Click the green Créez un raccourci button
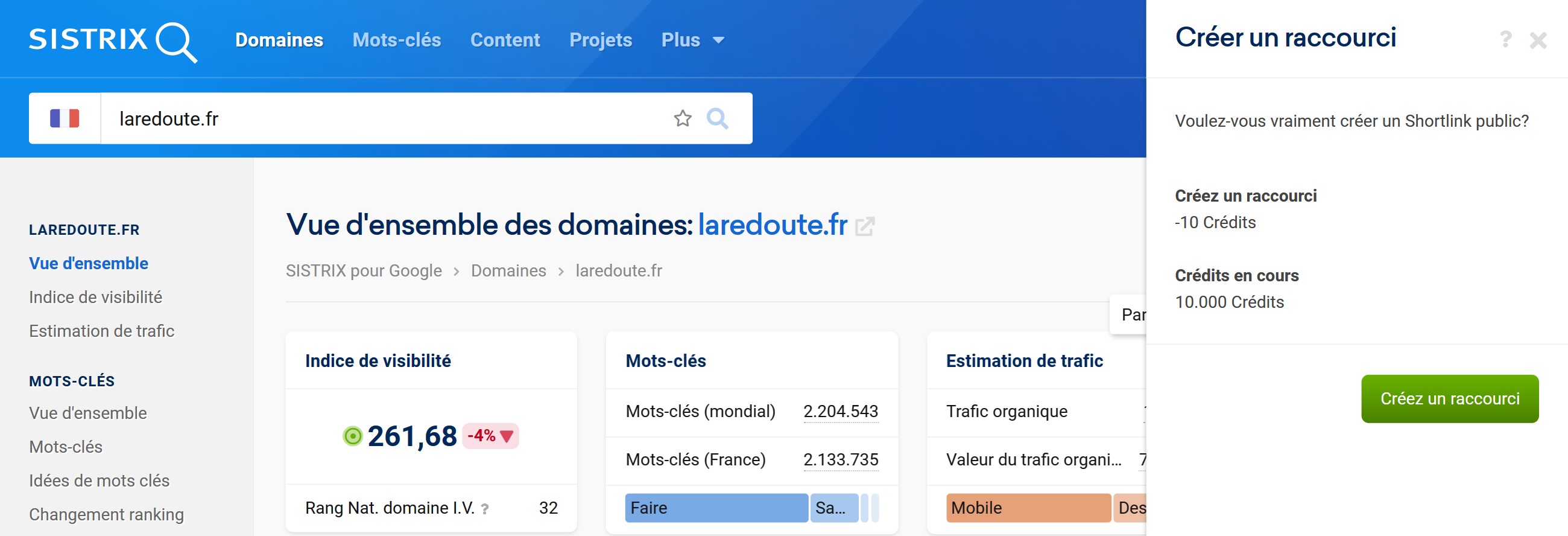The width and height of the screenshot is (1568, 536). pyautogui.click(x=1449, y=398)
